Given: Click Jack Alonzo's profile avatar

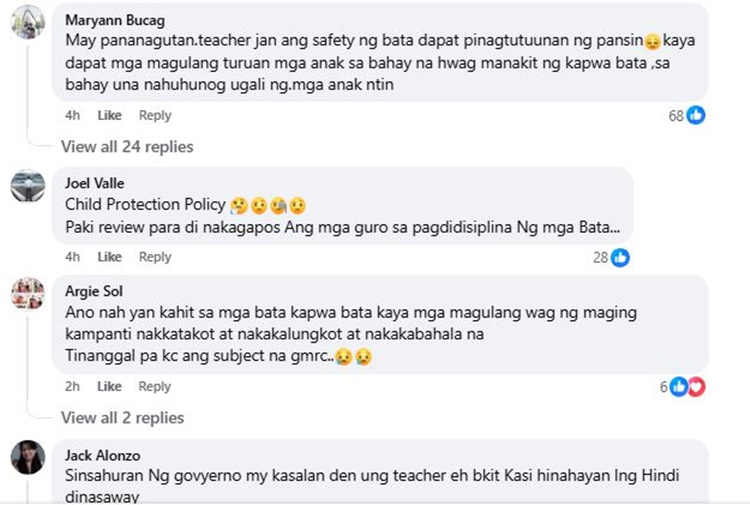Looking at the screenshot, I should pyautogui.click(x=27, y=457).
